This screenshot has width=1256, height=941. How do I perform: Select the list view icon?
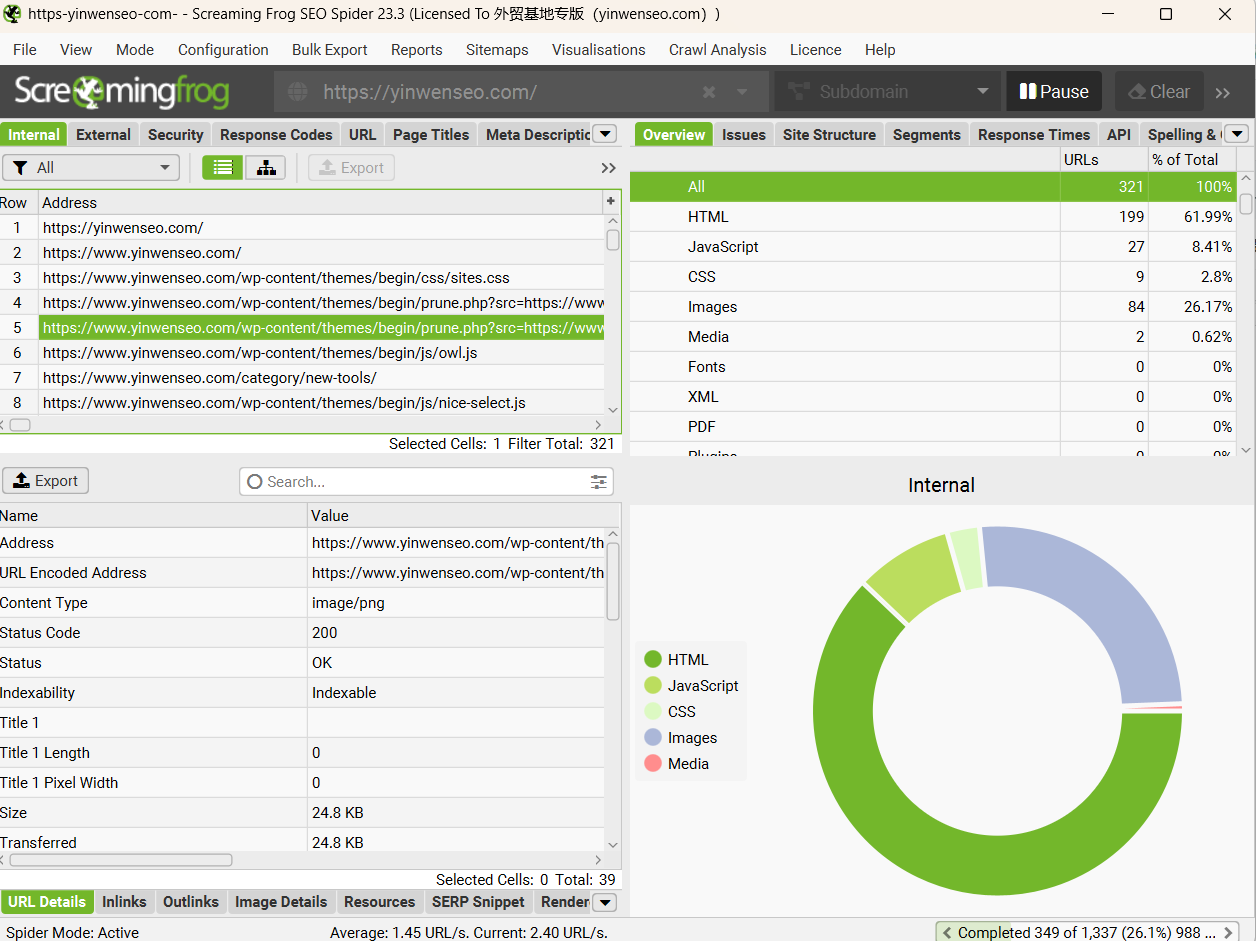click(222, 168)
